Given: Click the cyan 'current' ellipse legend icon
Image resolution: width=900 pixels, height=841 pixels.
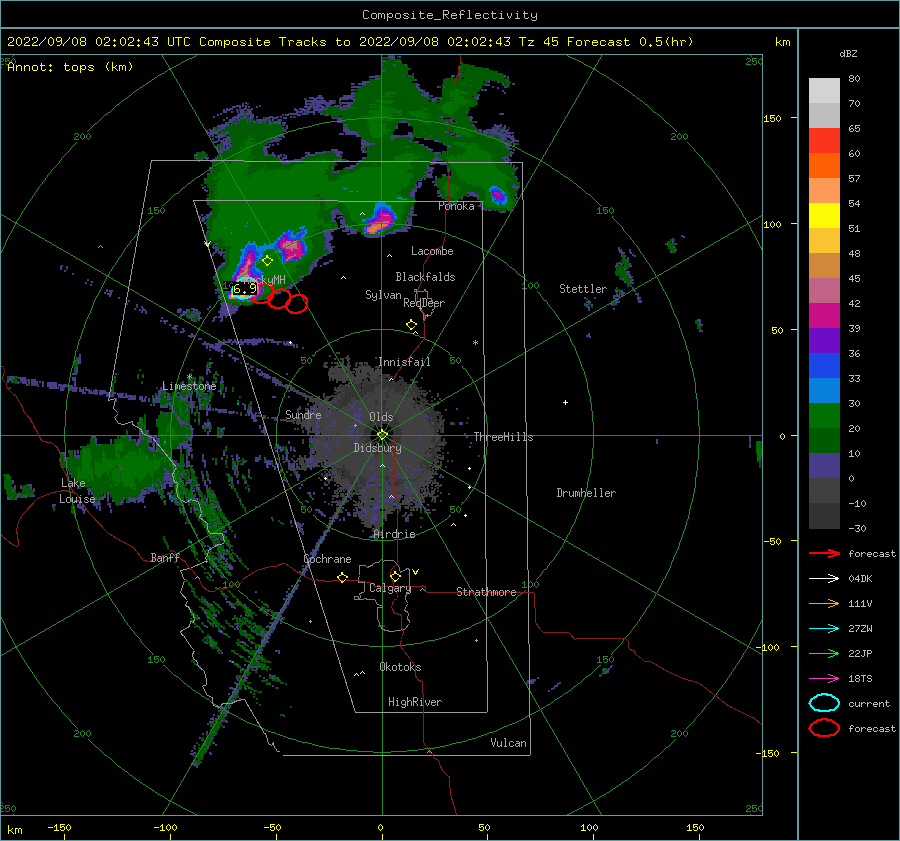Looking at the screenshot, I should [824, 703].
